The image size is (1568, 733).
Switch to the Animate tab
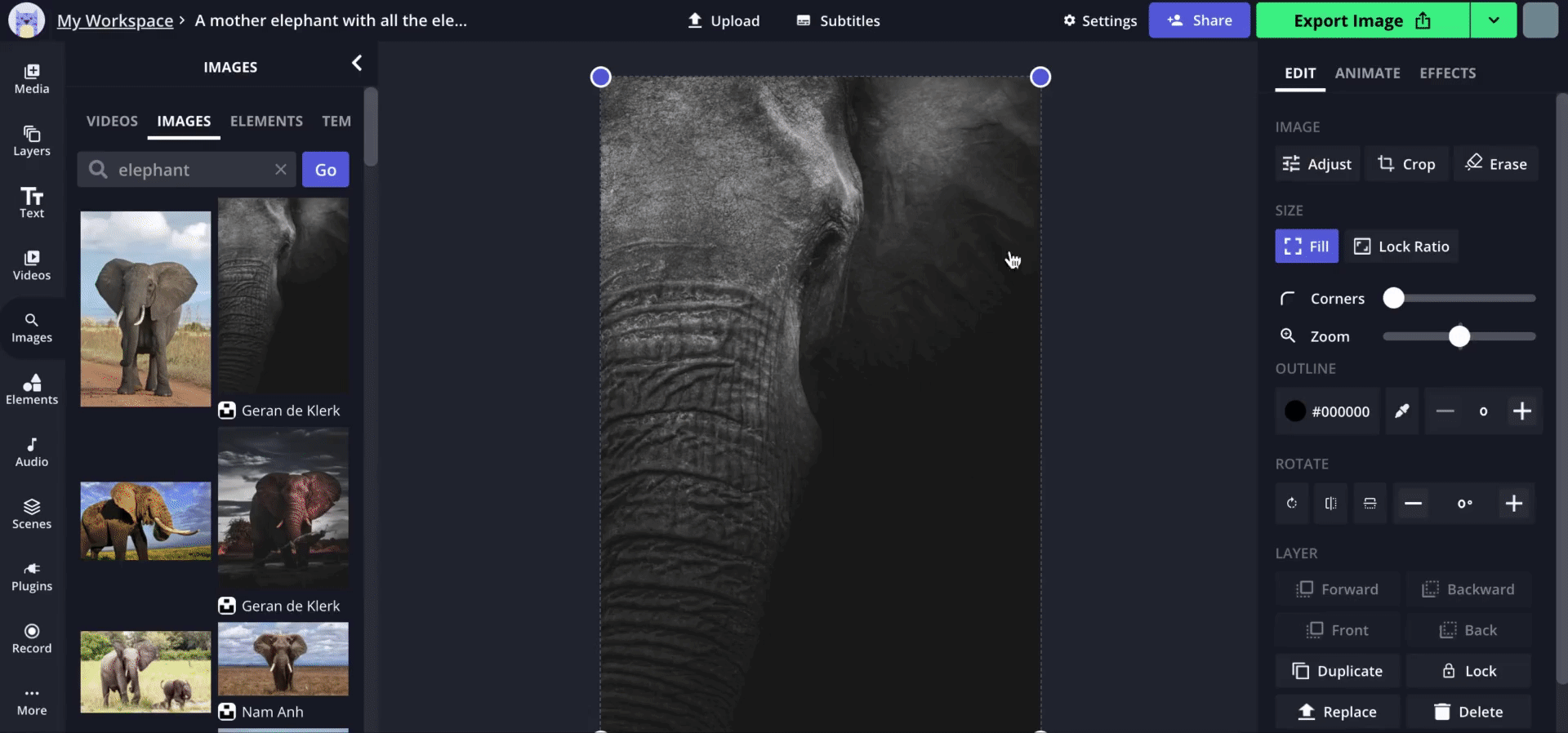click(x=1367, y=73)
